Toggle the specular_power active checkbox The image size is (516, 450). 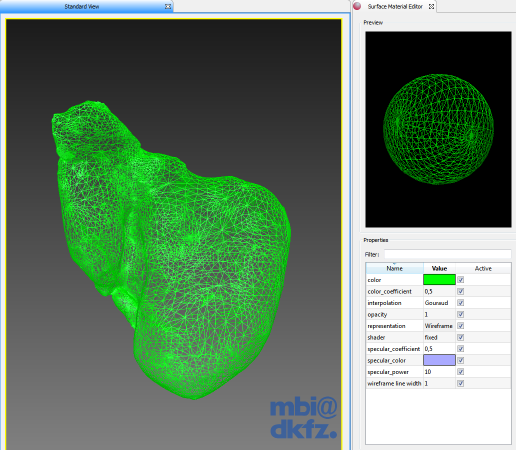click(x=461, y=372)
